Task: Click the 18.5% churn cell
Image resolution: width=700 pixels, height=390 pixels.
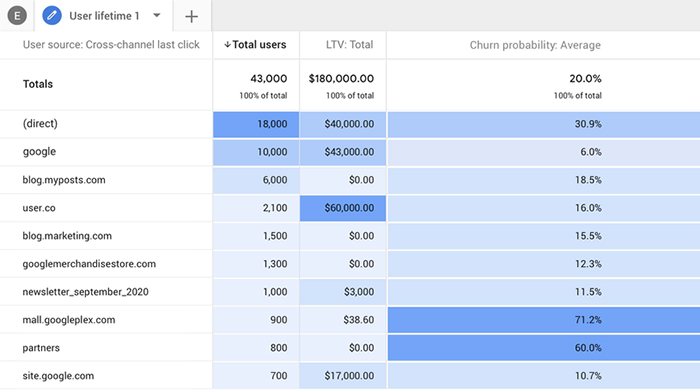Action: pyautogui.click(x=544, y=180)
